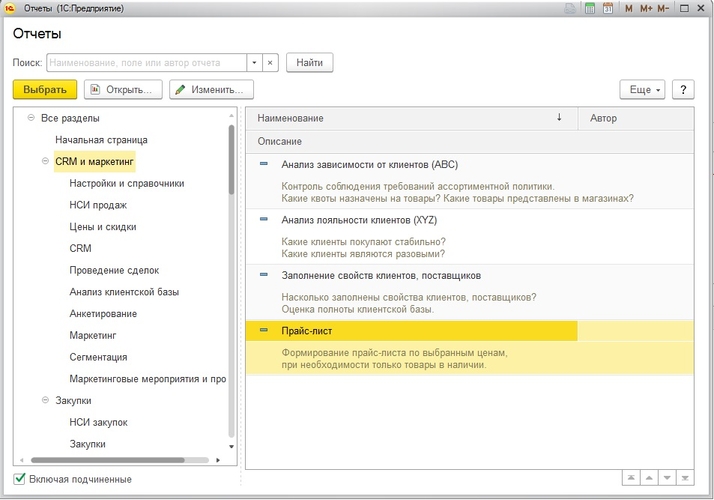
Task: Move selection up with up arrow button
Action: pos(649,478)
